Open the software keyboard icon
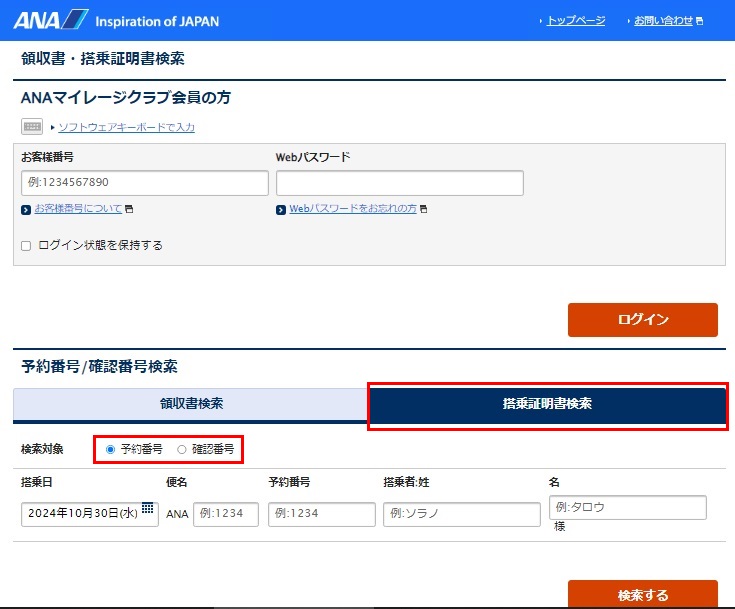 32,127
